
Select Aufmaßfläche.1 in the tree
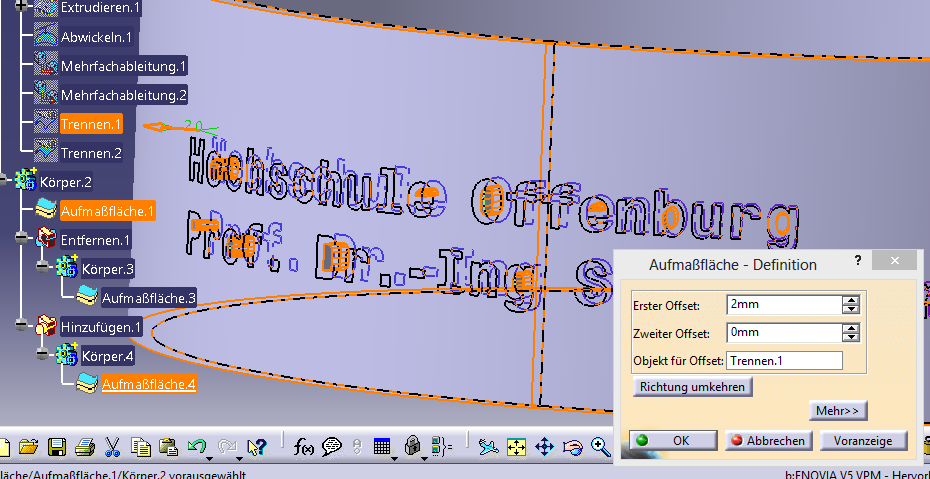pyautogui.click(x=107, y=210)
